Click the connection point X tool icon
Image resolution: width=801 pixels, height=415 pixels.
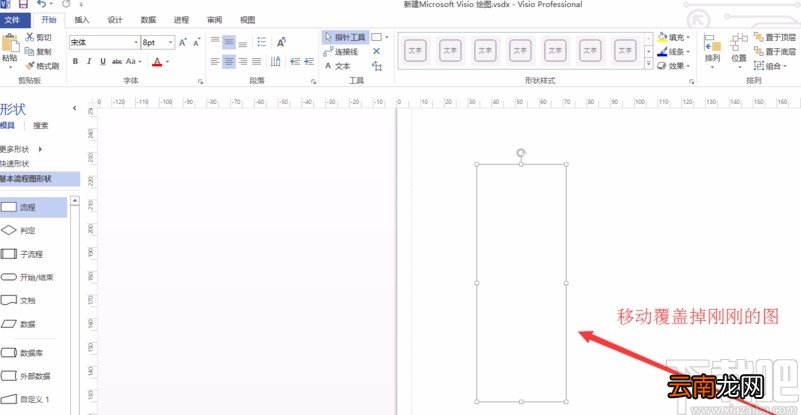(376, 52)
